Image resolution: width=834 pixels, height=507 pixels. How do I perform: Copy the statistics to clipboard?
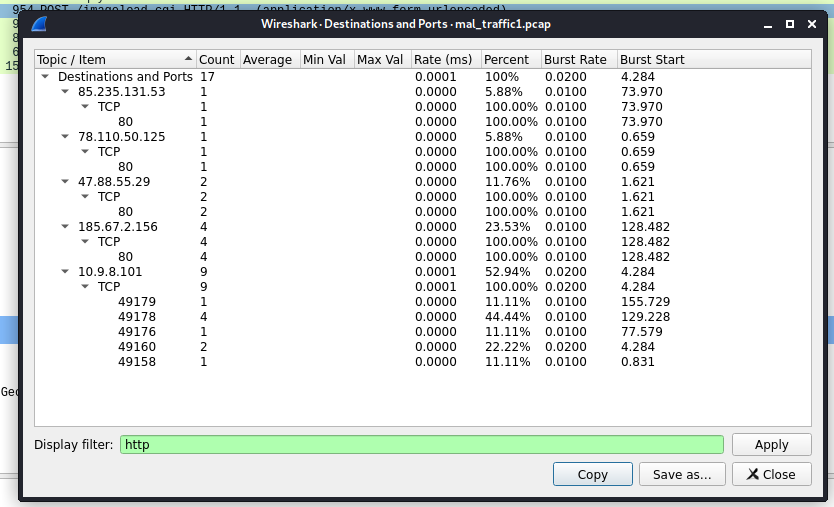[x=593, y=474]
